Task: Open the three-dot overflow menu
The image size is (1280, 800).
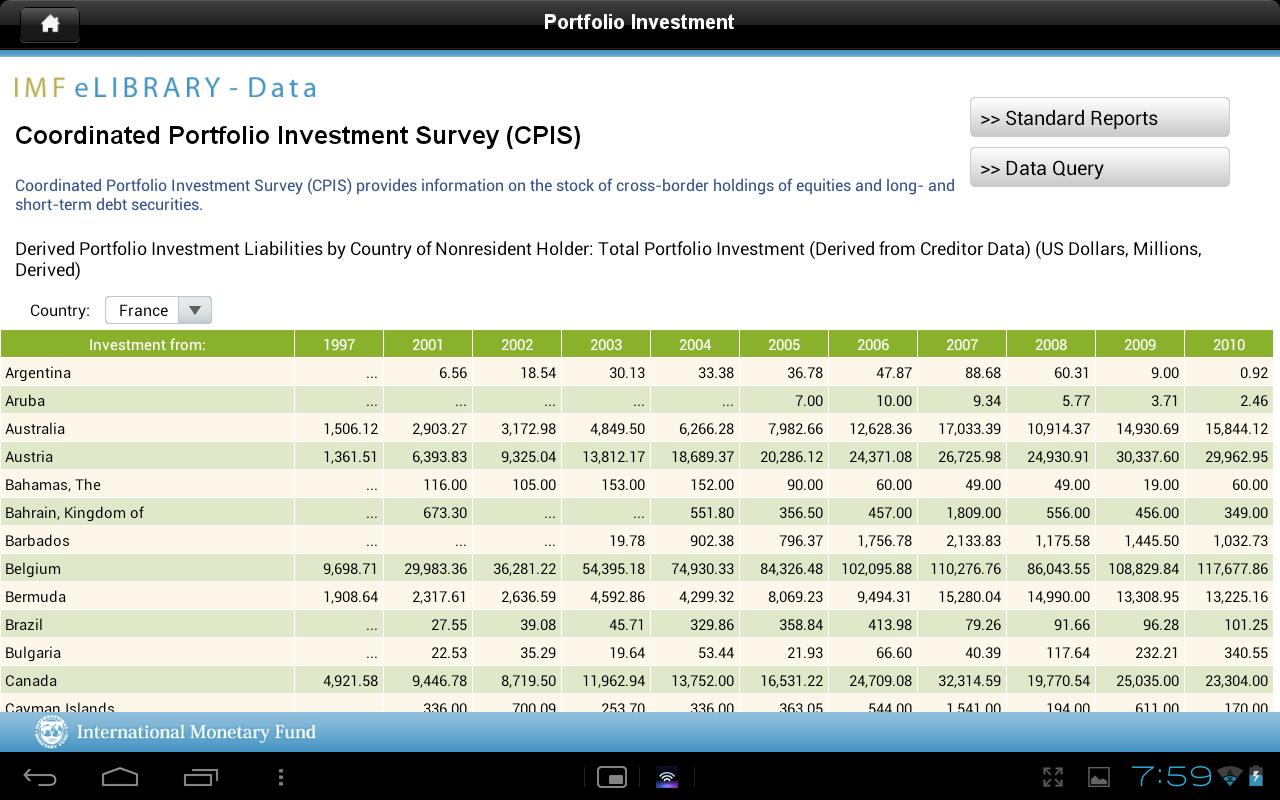Action: click(281, 777)
